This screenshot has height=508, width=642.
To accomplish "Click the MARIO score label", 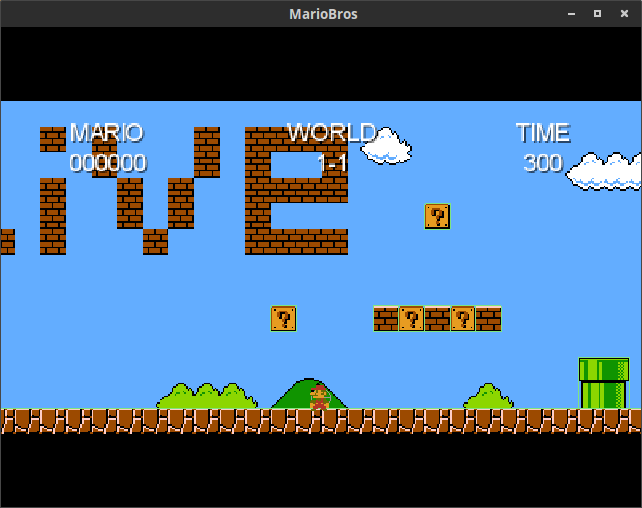I will click(x=106, y=133).
